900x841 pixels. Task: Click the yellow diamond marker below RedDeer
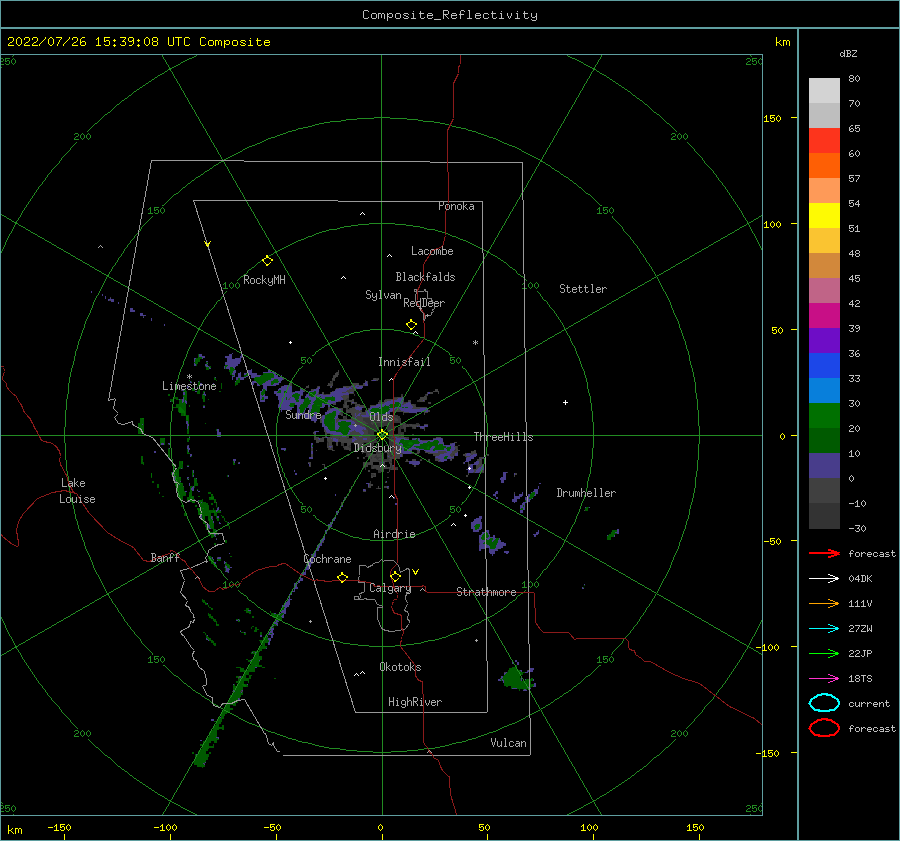click(412, 325)
